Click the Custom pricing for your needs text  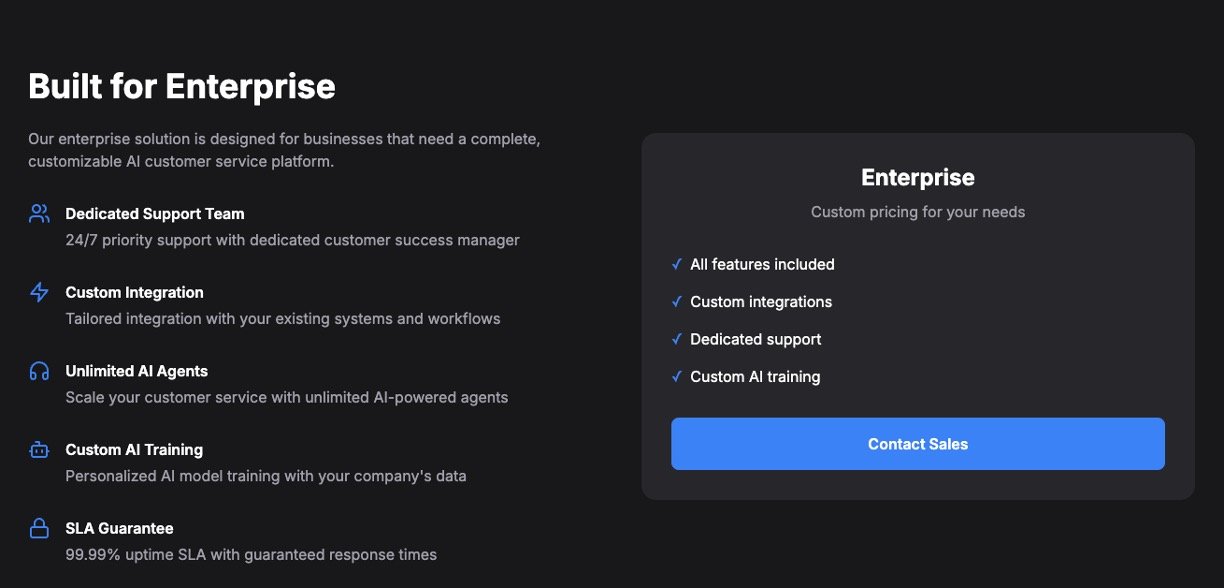coord(917,212)
